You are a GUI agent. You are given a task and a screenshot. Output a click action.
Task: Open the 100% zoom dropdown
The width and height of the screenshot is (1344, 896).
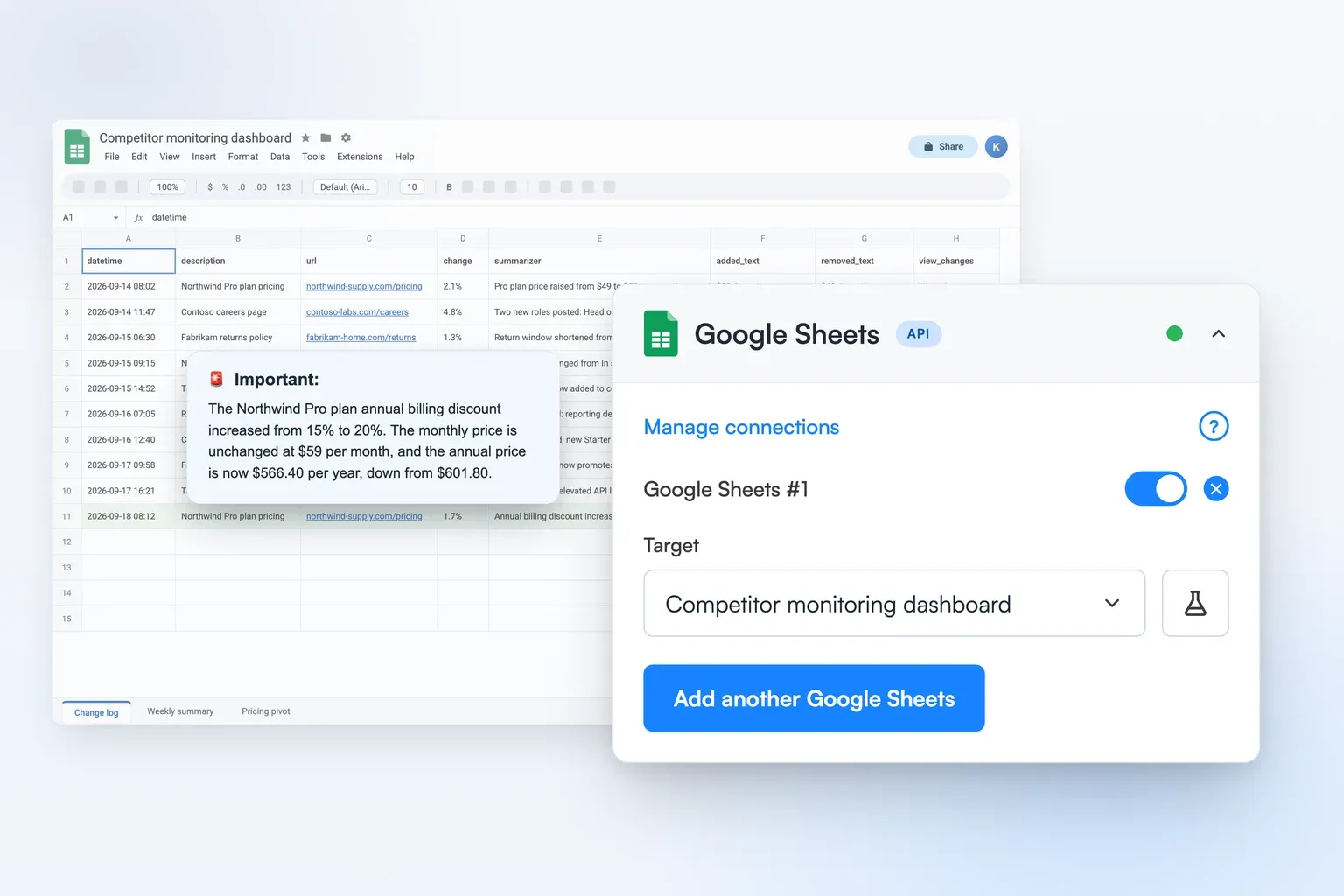[167, 186]
